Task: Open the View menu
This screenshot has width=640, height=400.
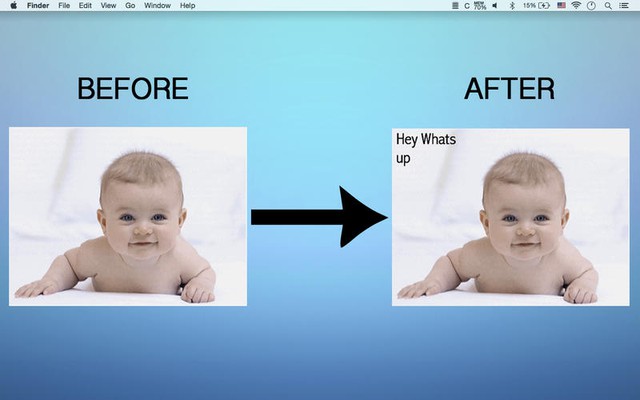Action: coord(108,5)
